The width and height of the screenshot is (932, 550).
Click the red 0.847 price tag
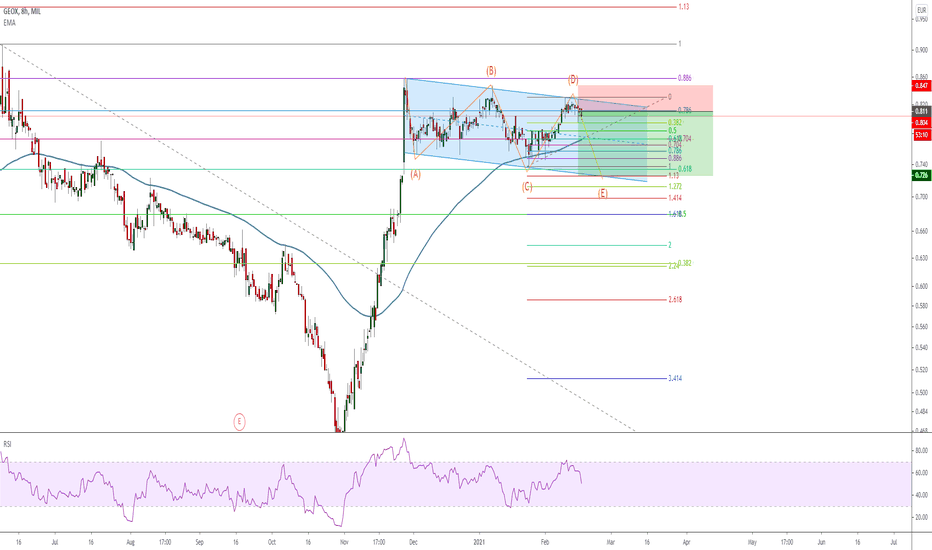click(921, 86)
